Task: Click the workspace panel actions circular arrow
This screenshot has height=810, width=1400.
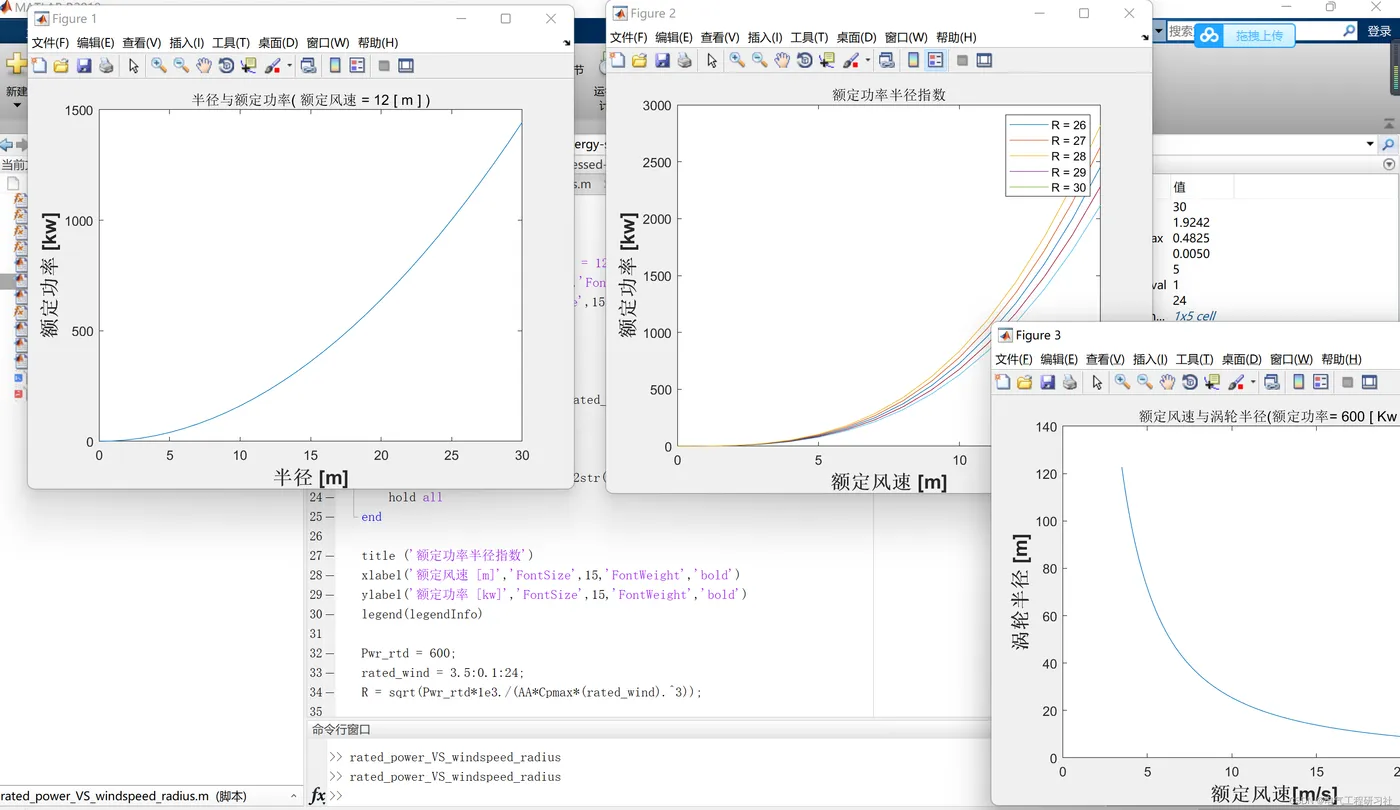Action: point(1388,164)
